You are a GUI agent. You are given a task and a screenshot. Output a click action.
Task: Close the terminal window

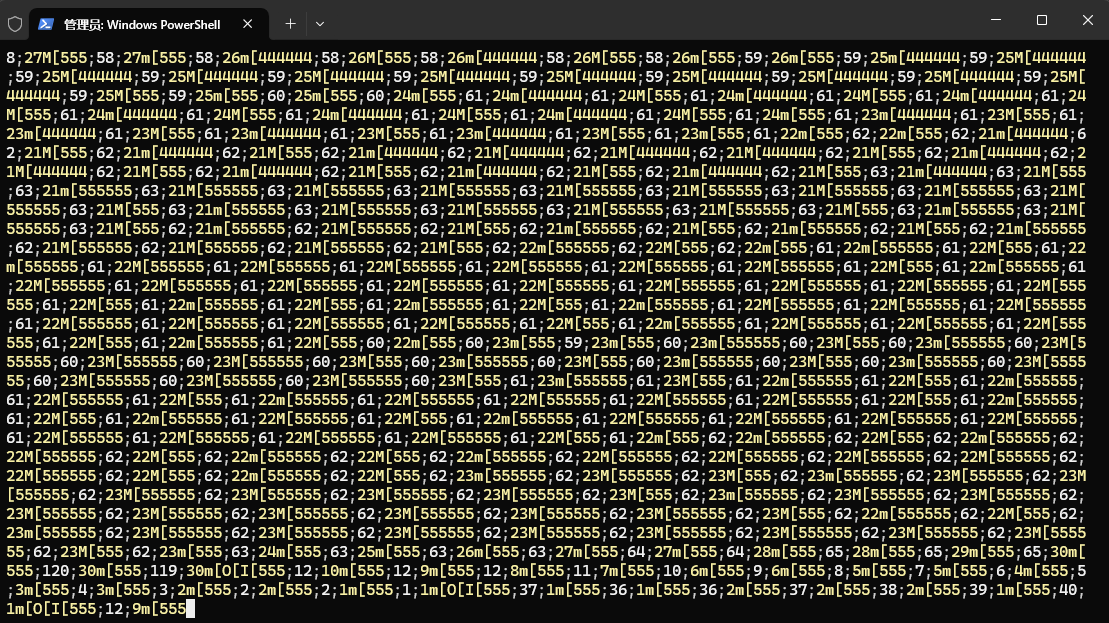[1088, 20]
